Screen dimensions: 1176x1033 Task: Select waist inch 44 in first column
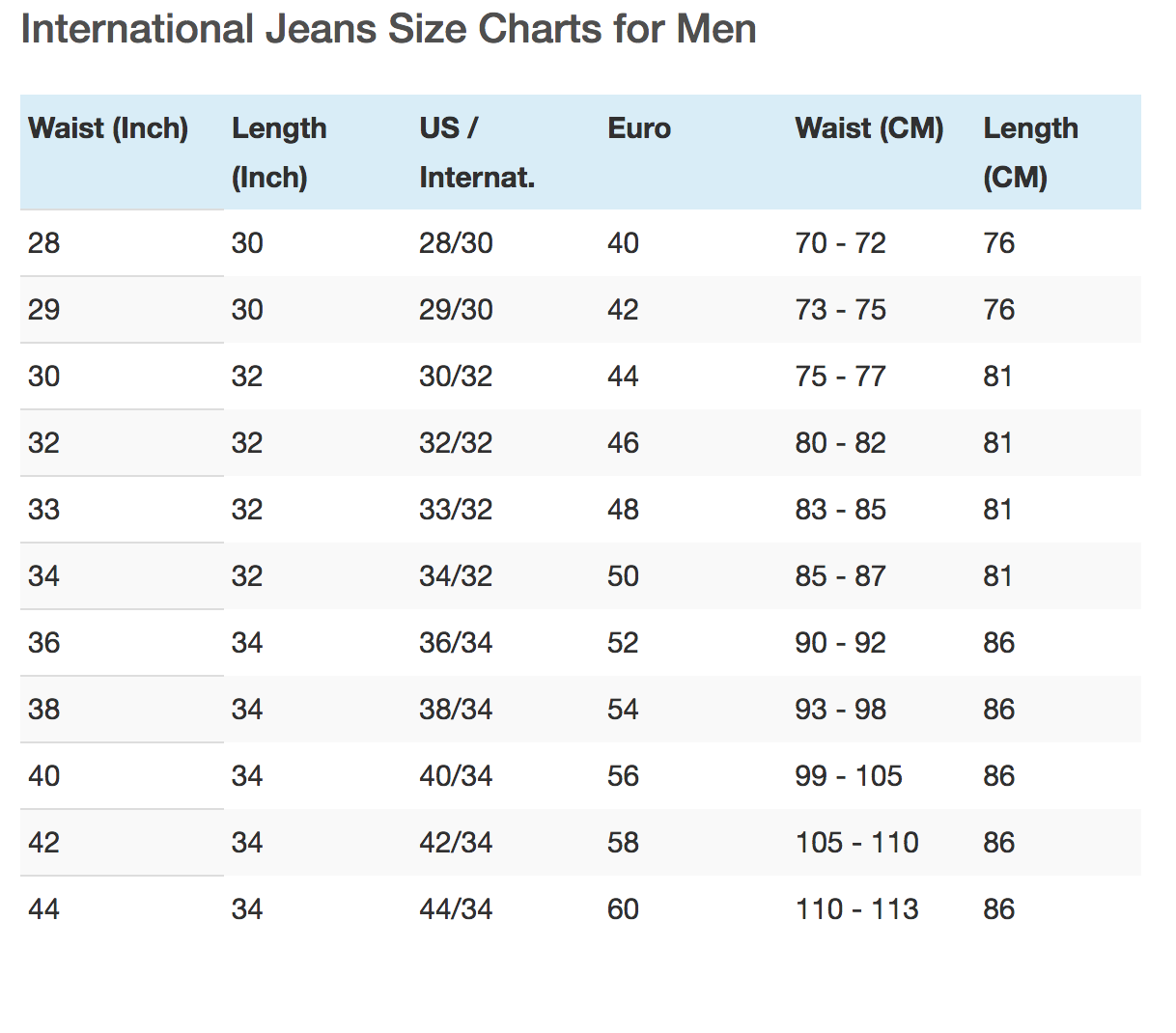[44, 909]
